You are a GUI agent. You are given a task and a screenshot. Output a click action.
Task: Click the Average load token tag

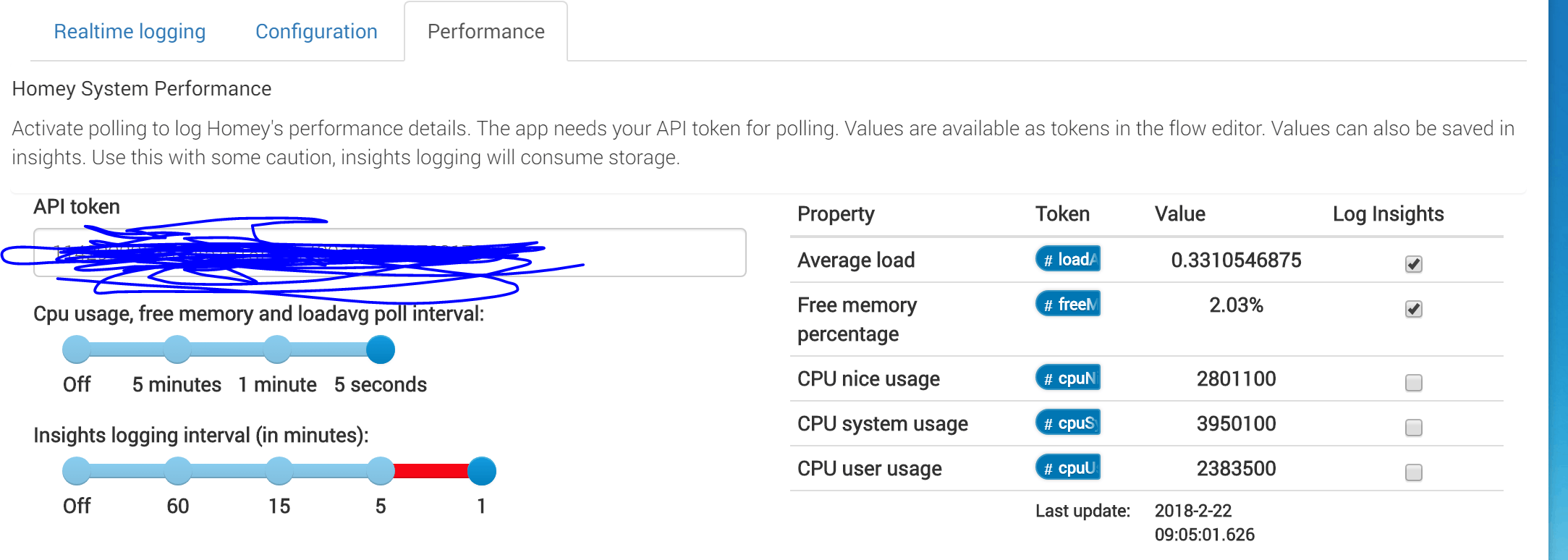pyautogui.click(x=1068, y=259)
